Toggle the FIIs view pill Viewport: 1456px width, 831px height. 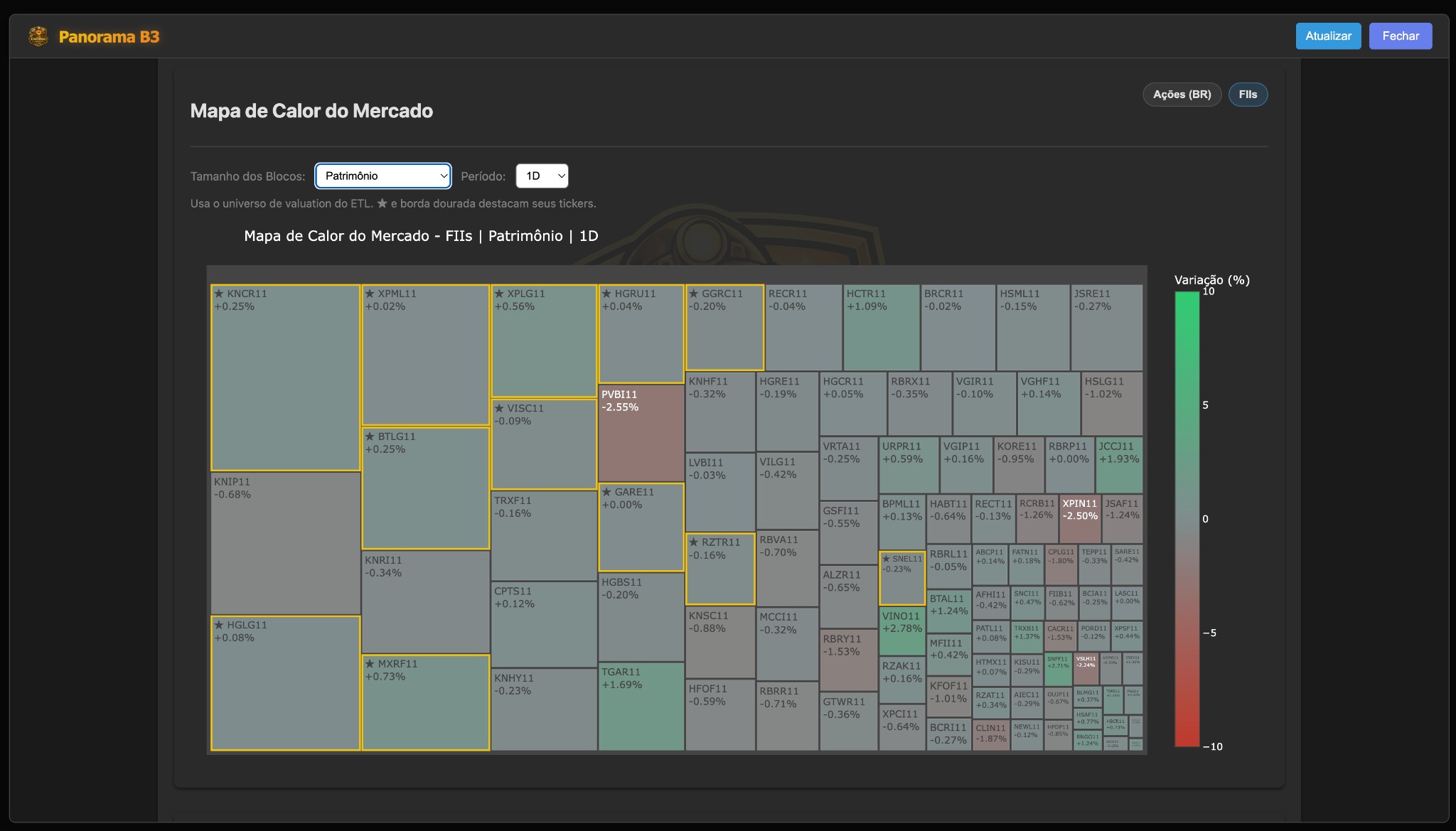click(1247, 95)
